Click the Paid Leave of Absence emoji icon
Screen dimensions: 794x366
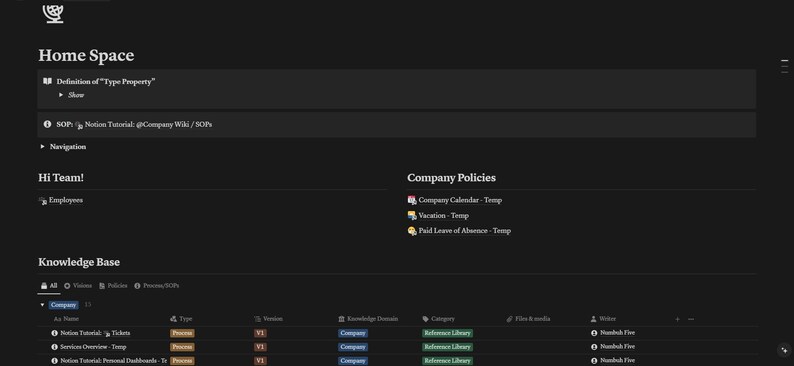point(412,230)
